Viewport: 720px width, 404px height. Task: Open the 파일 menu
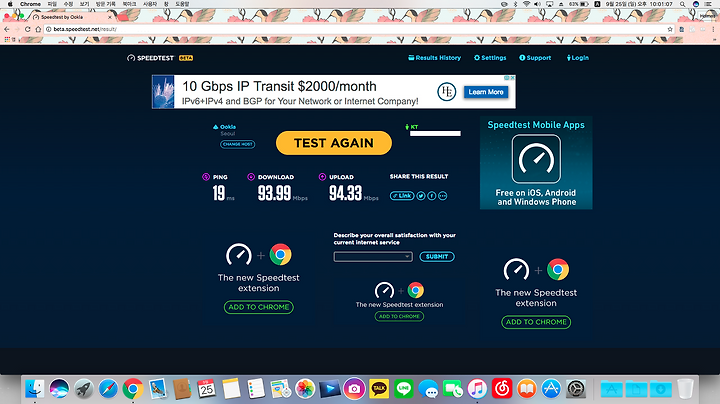pos(52,4)
